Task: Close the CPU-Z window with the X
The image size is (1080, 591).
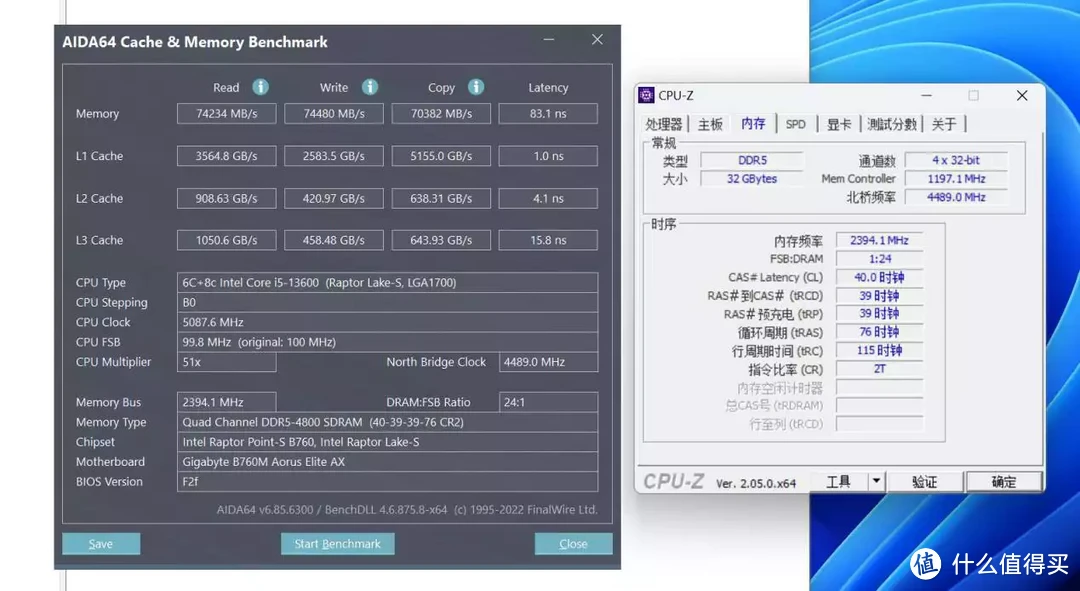Action: (x=1022, y=95)
